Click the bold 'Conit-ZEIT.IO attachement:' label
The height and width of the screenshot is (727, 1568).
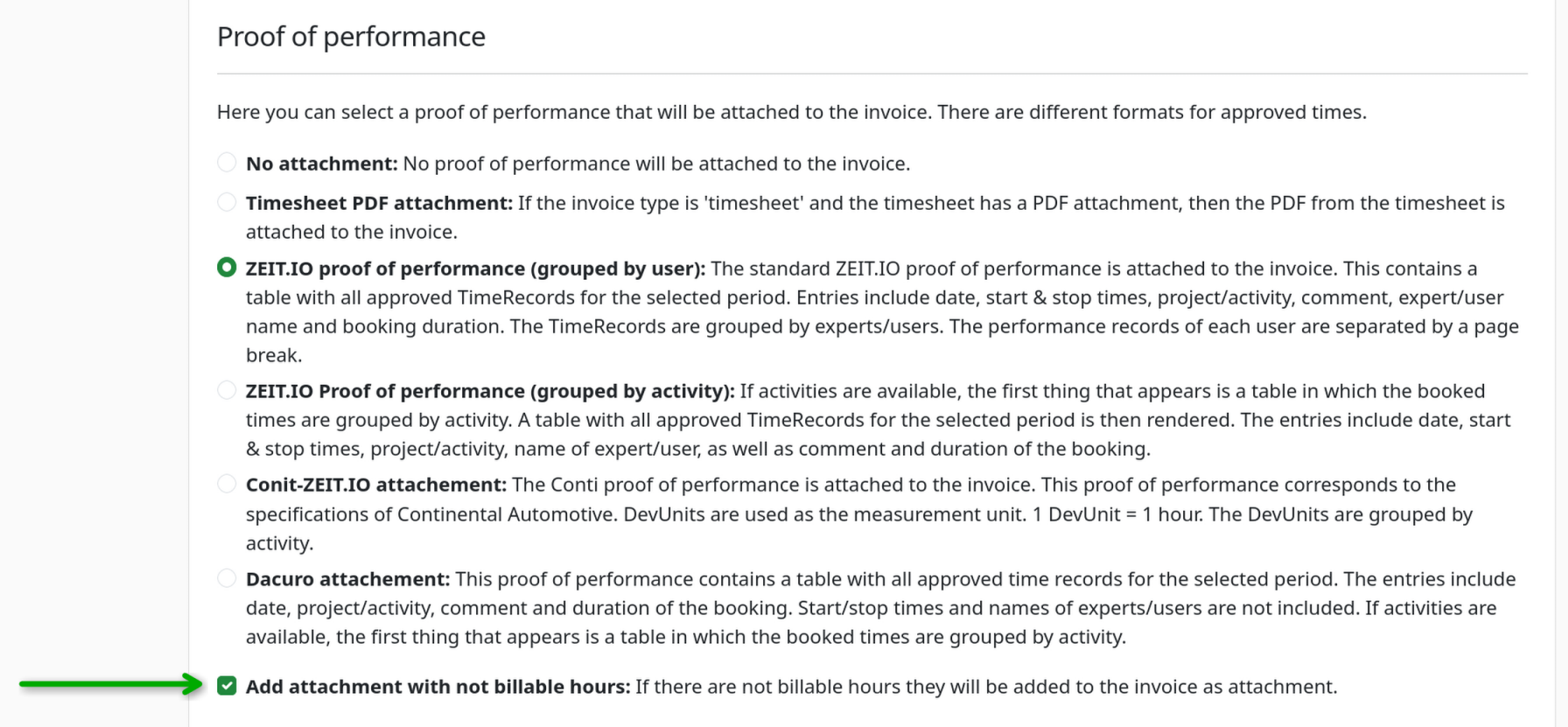[x=376, y=485]
